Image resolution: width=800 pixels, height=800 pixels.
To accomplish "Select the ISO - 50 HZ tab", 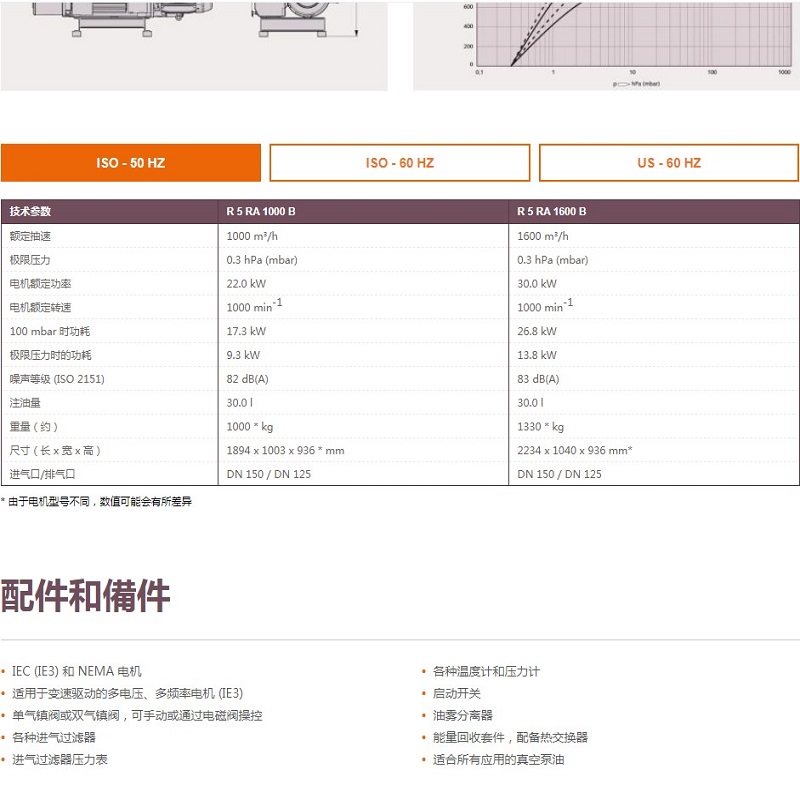I will (131, 163).
